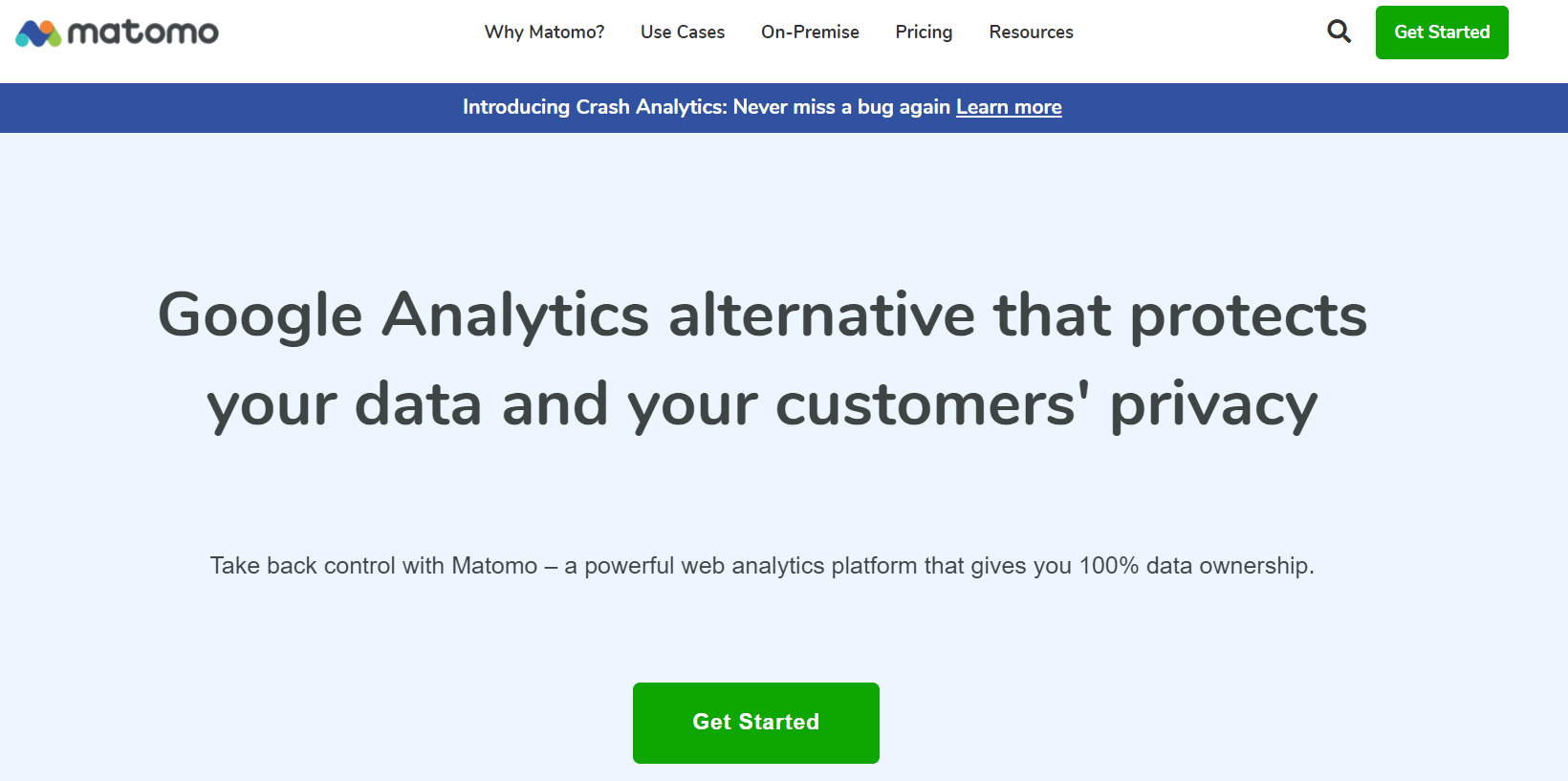The image size is (1568, 781).
Task: Expand the Use Cases menu
Action: [x=683, y=33]
